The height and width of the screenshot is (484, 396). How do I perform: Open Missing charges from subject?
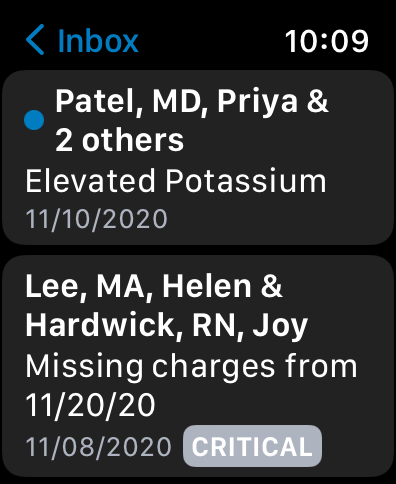(x=191, y=366)
